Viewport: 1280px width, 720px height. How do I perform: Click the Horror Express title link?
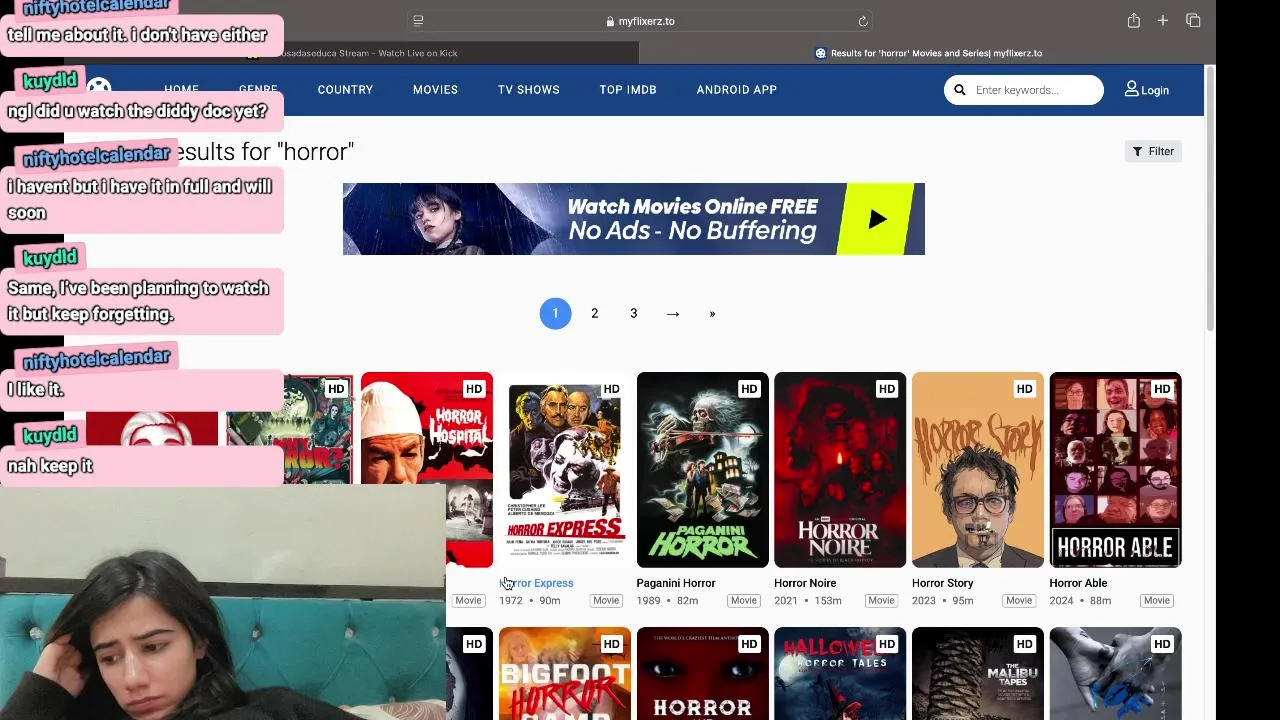click(x=536, y=583)
